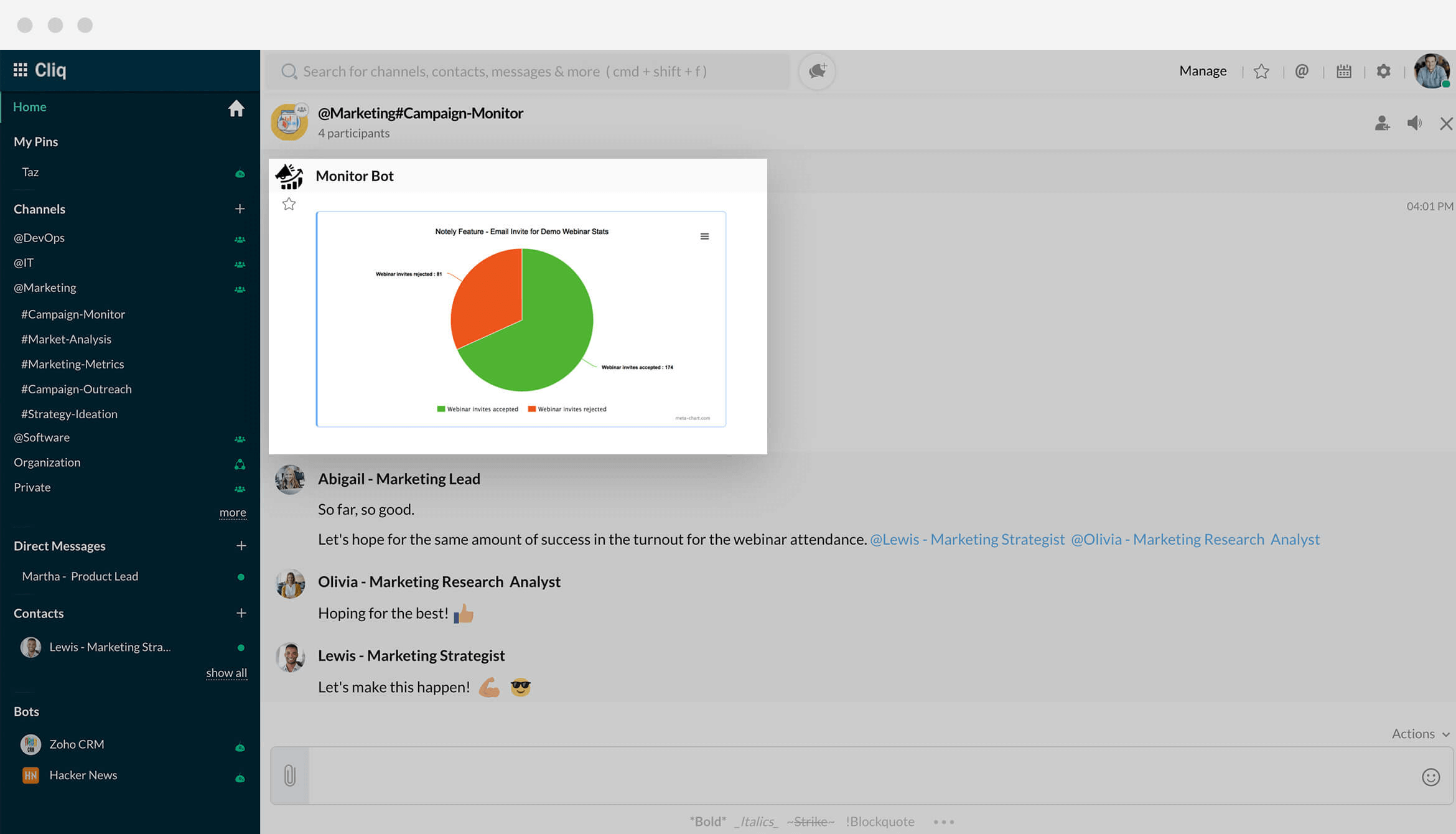
Task: Toggle the channel speaker mute icon
Action: (x=1414, y=123)
